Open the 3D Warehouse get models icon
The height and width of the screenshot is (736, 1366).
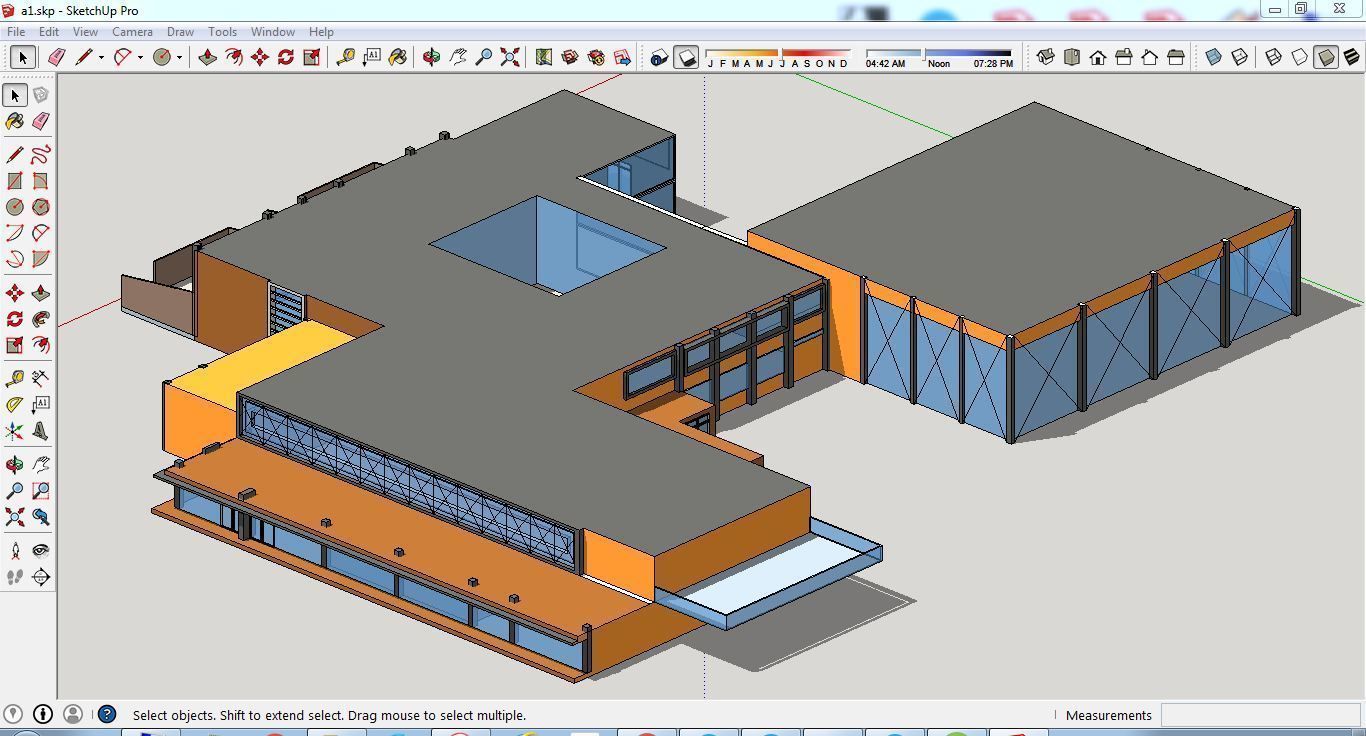click(570, 57)
